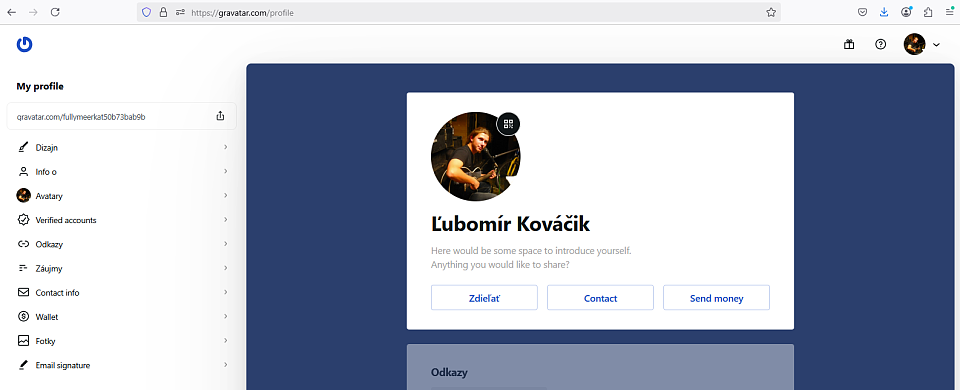This screenshot has height=390, width=960.
Task: Click the gravatar.com profile URL field
Action: [122, 116]
